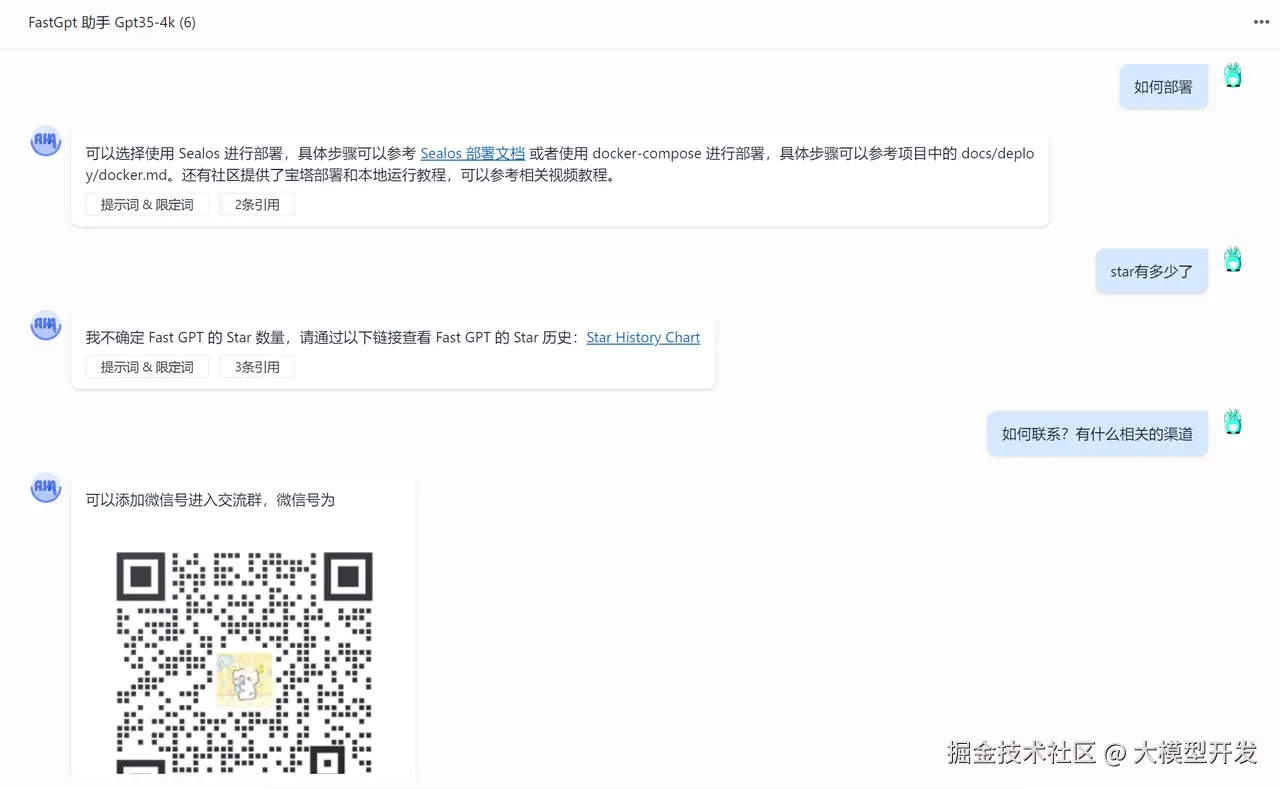Click 提示词 & 限定词 under the deployment answer
Screen dimensions: 1280x789
pyautogui.click(x=145, y=204)
